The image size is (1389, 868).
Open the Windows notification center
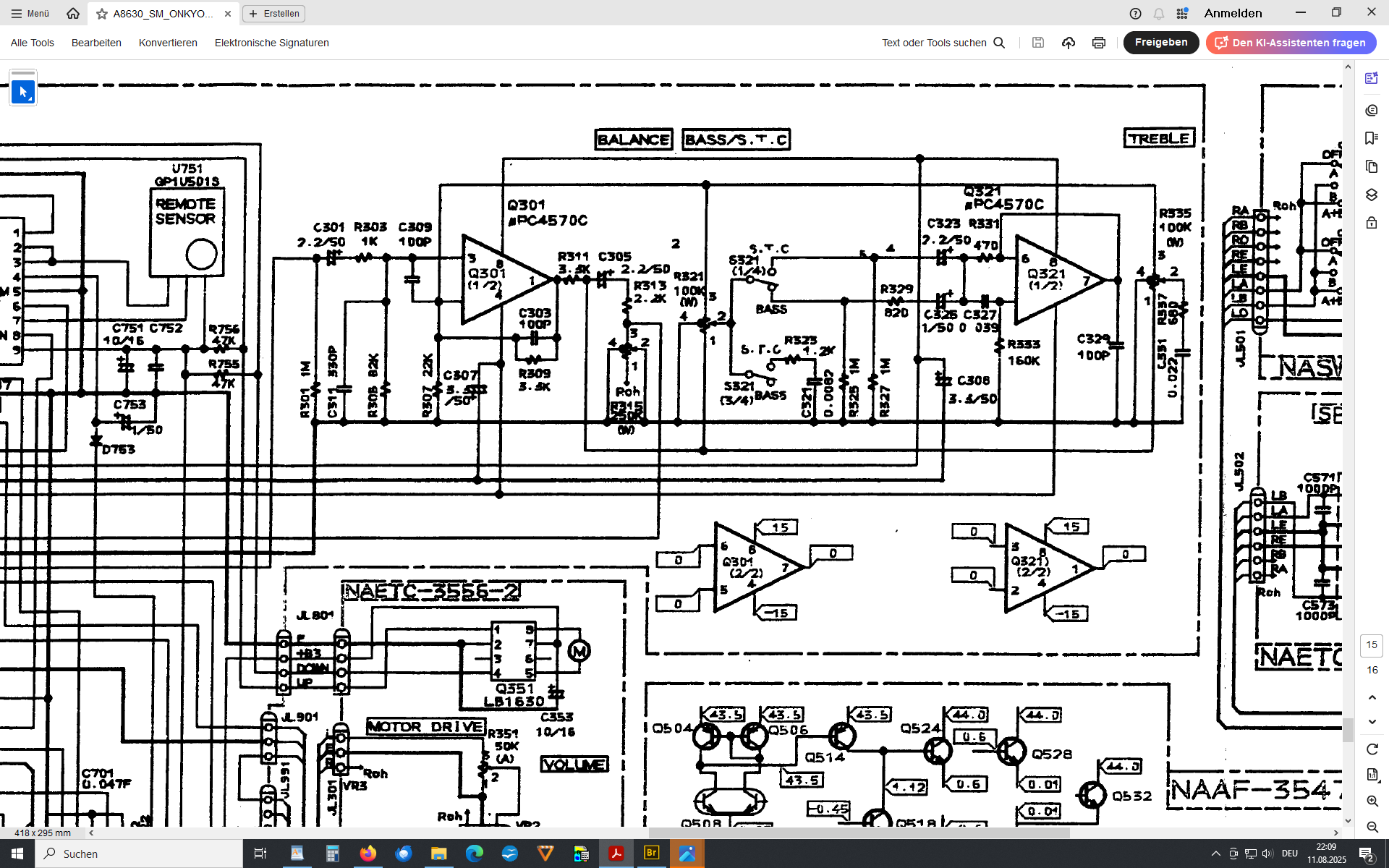click(x=1367, y=854)
